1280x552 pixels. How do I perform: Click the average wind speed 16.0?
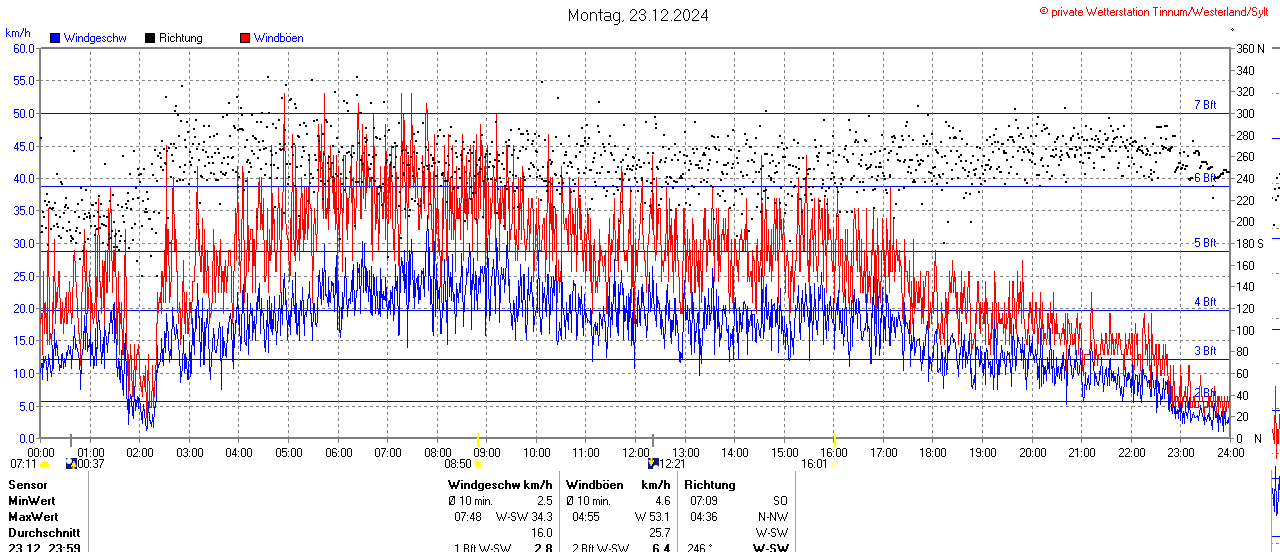(541, 533)
